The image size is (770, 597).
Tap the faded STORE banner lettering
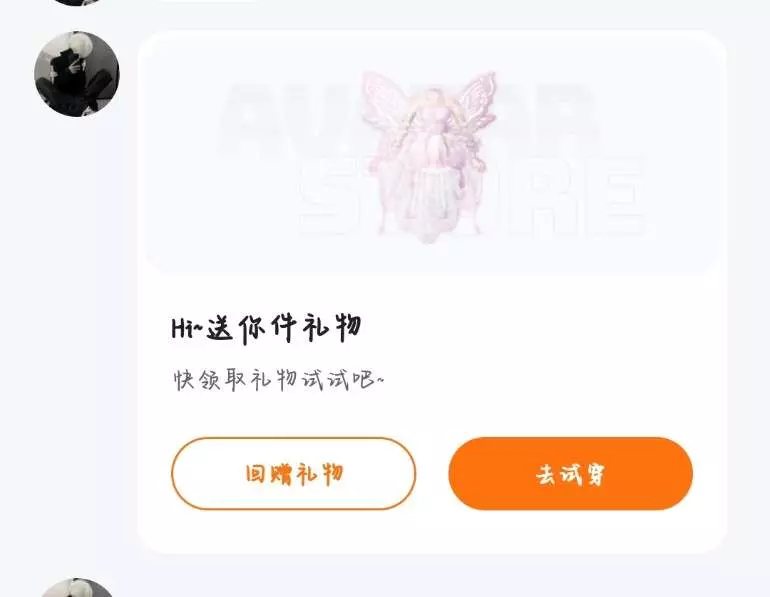[471, 195]
